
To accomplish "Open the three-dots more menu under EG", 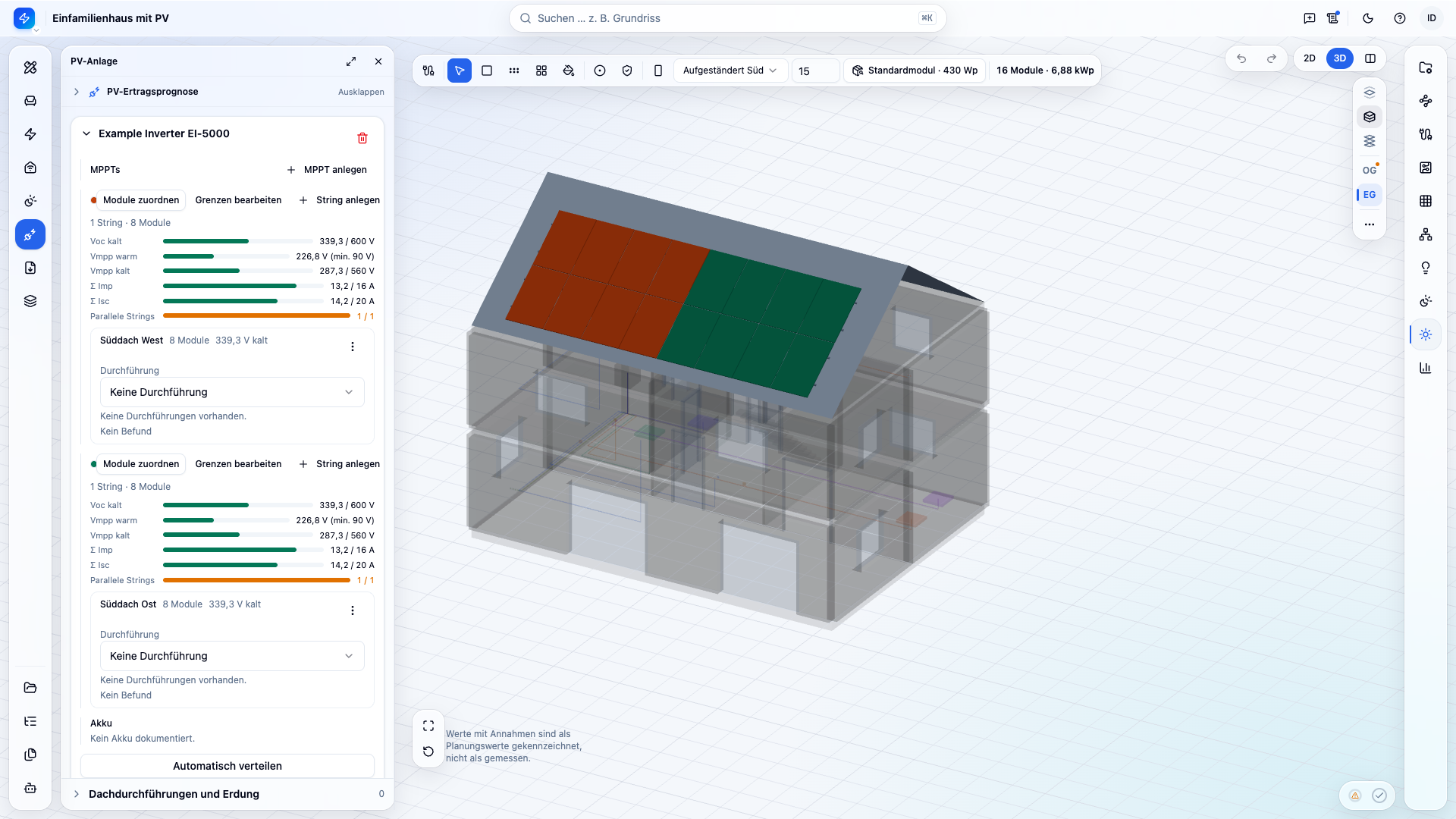I will coord(1370,224).
